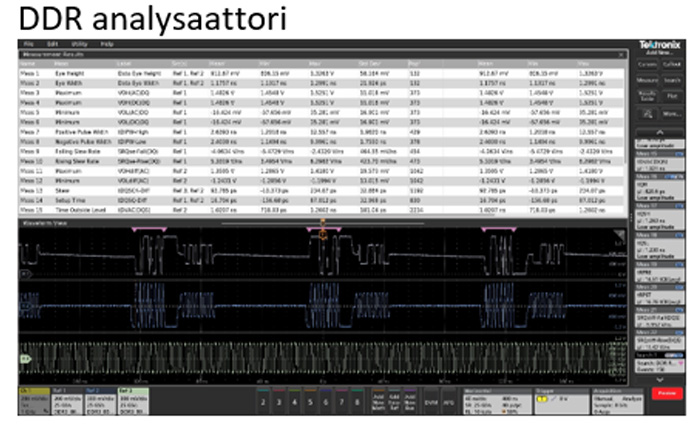This screenshot has height=430, width=700.
Task: Toggle channel 2 button
Action: [x=263, y=400]
